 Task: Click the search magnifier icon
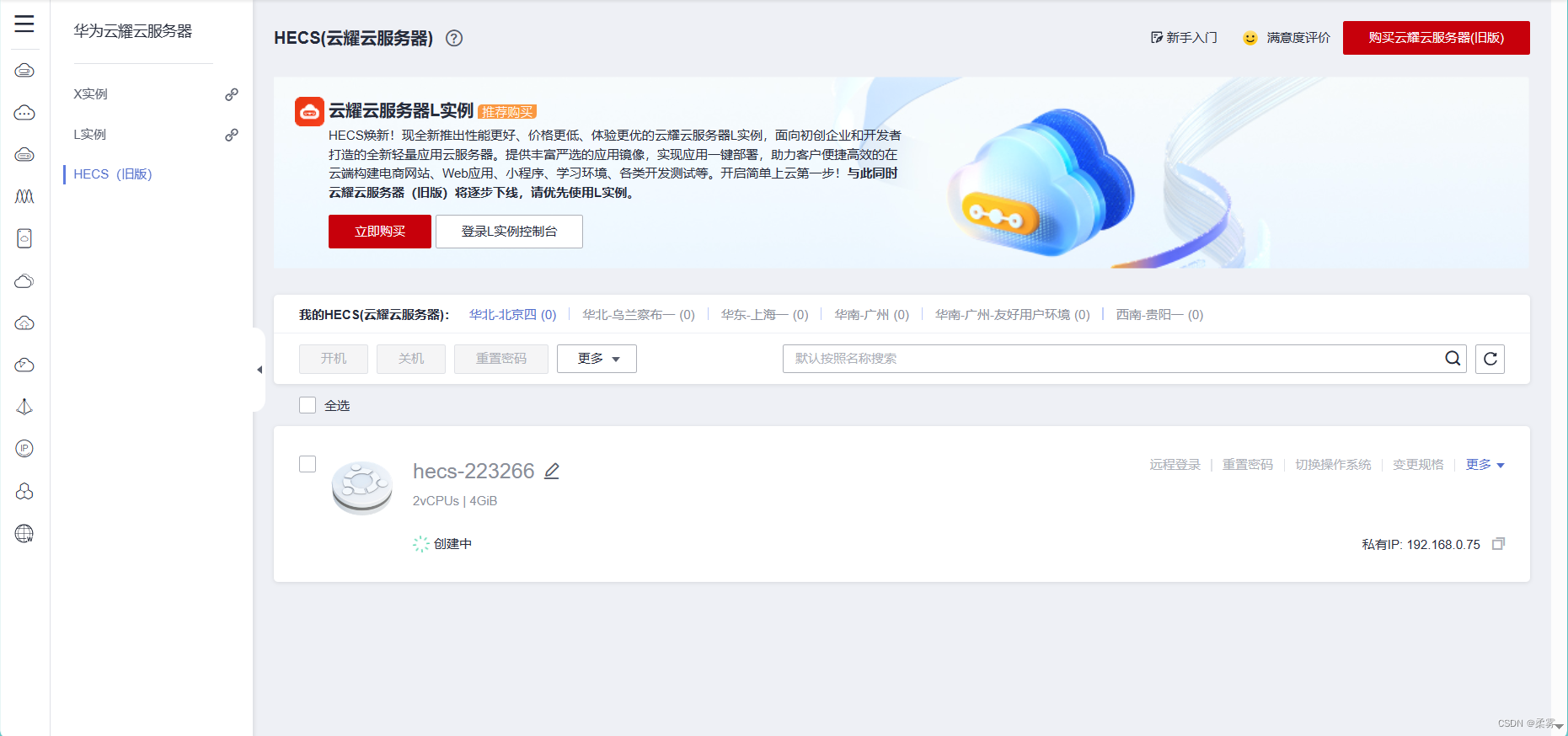pyautogui.click(x=1453, y=358)
